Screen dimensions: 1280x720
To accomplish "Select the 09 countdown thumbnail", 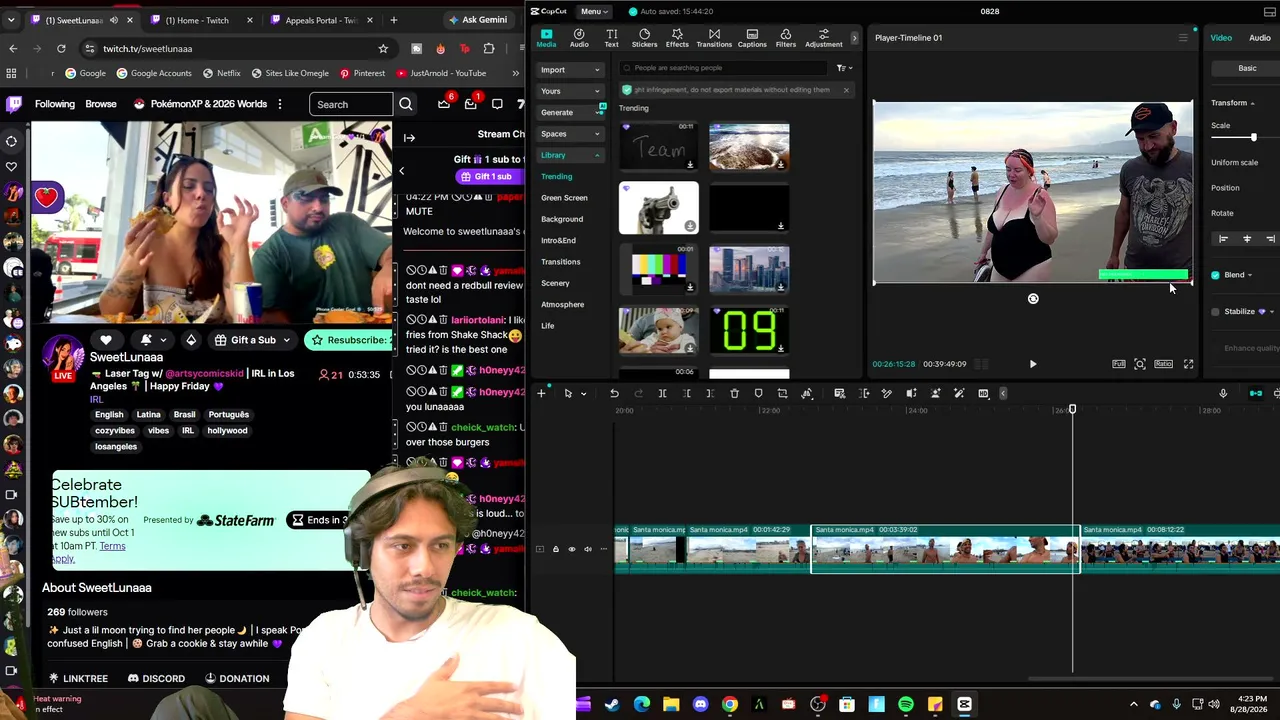I will (749, 331).
